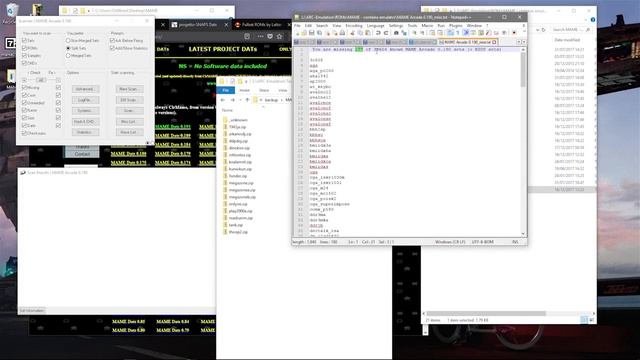
Task: Click Set Information button in Scan Results
Action: pyautogui.click(x=32, y=311)
